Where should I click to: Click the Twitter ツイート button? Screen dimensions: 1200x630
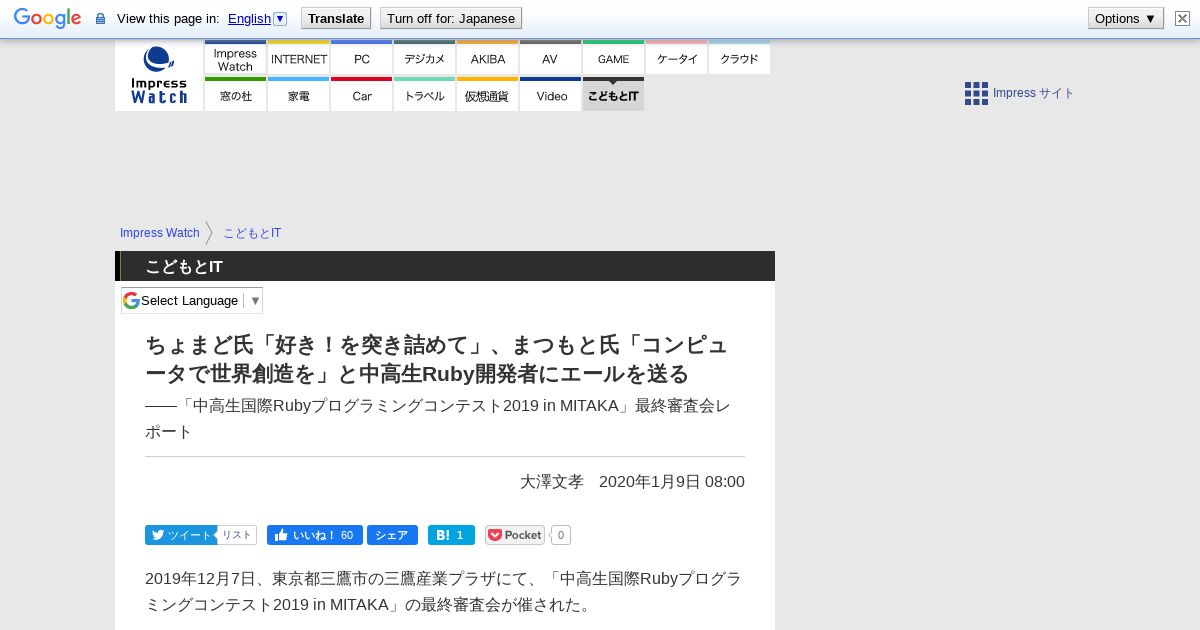(180, 535)
